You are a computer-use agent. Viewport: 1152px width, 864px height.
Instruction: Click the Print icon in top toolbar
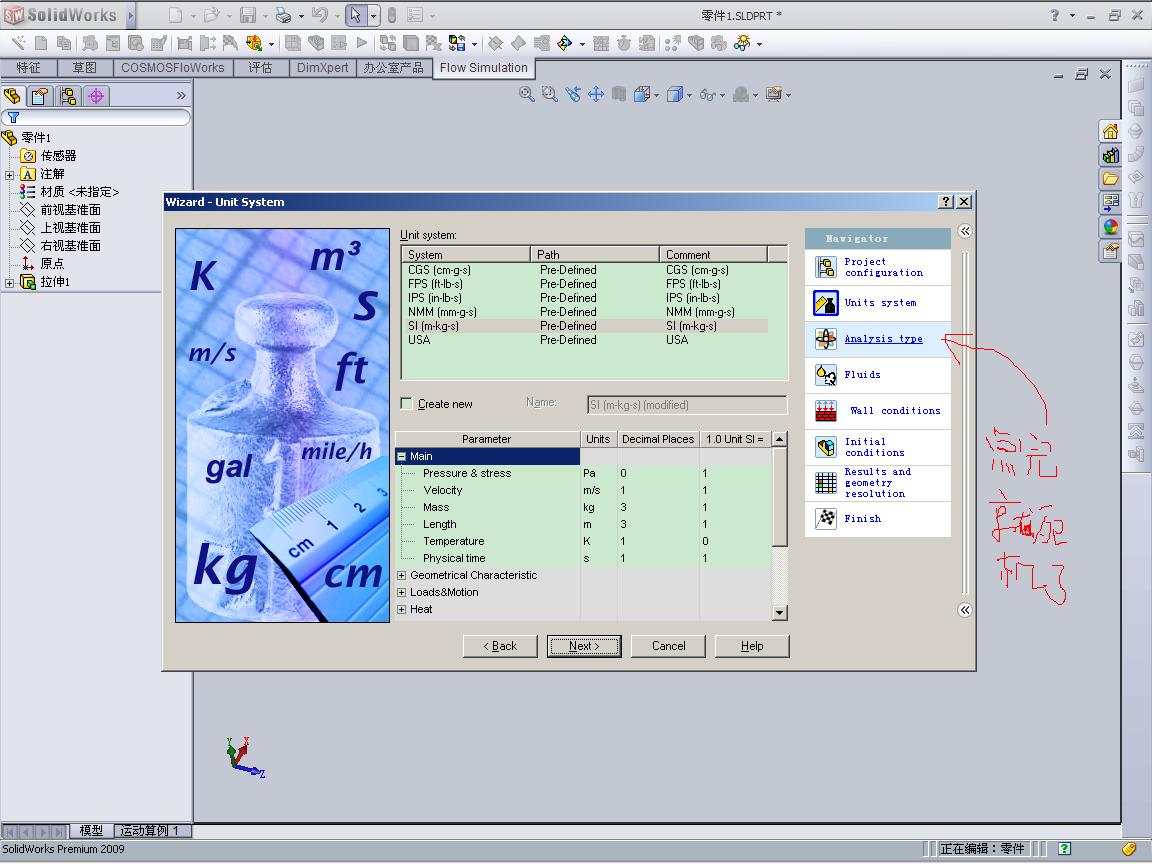[284, 15]
